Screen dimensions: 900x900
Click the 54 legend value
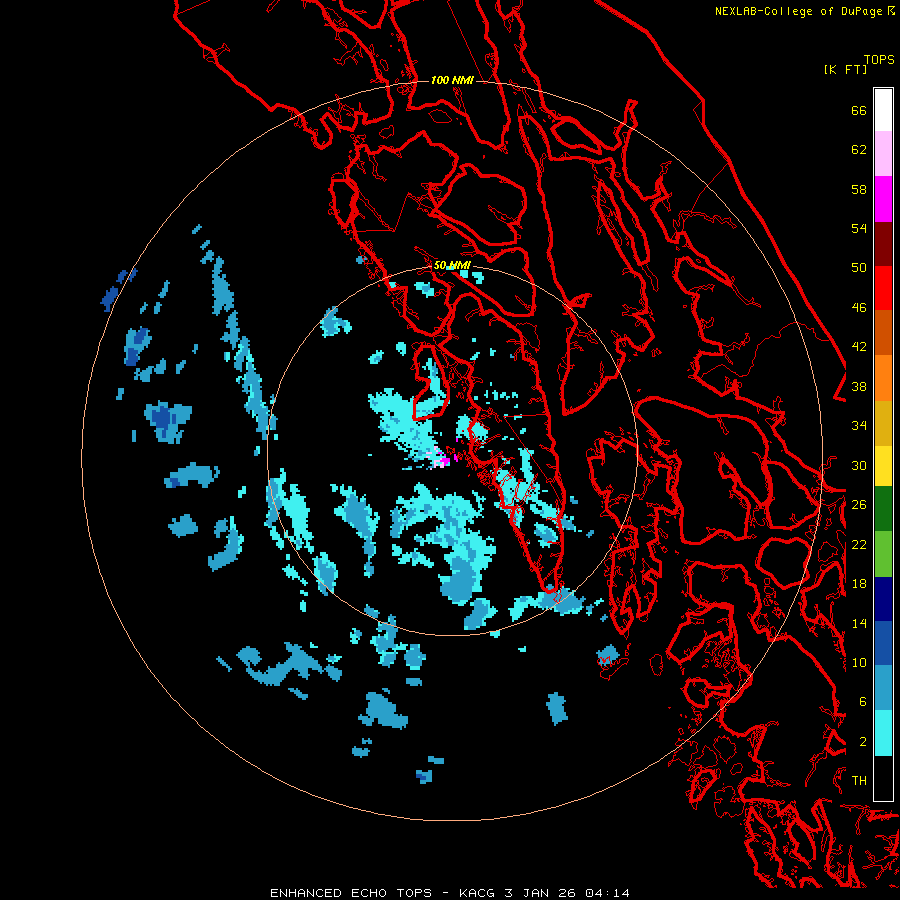859,228
